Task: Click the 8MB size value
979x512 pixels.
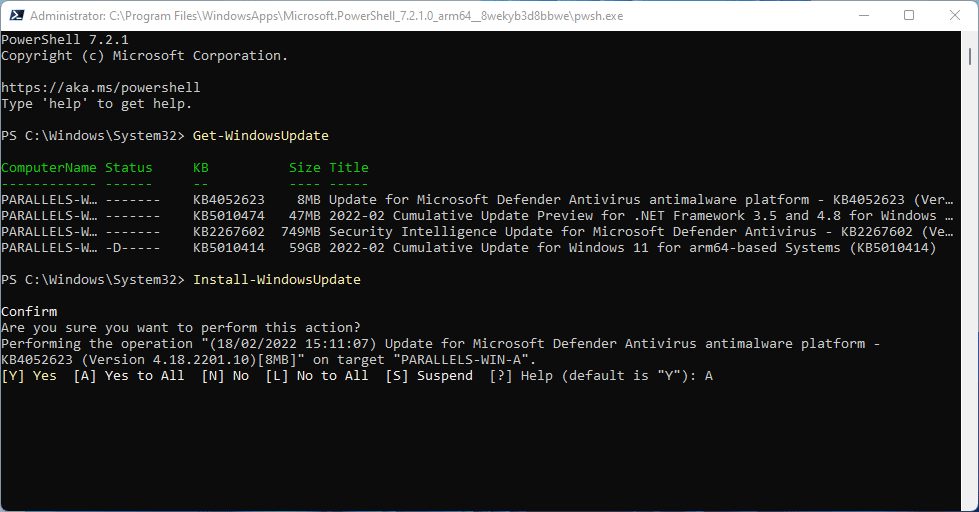Action: (308, 200)
